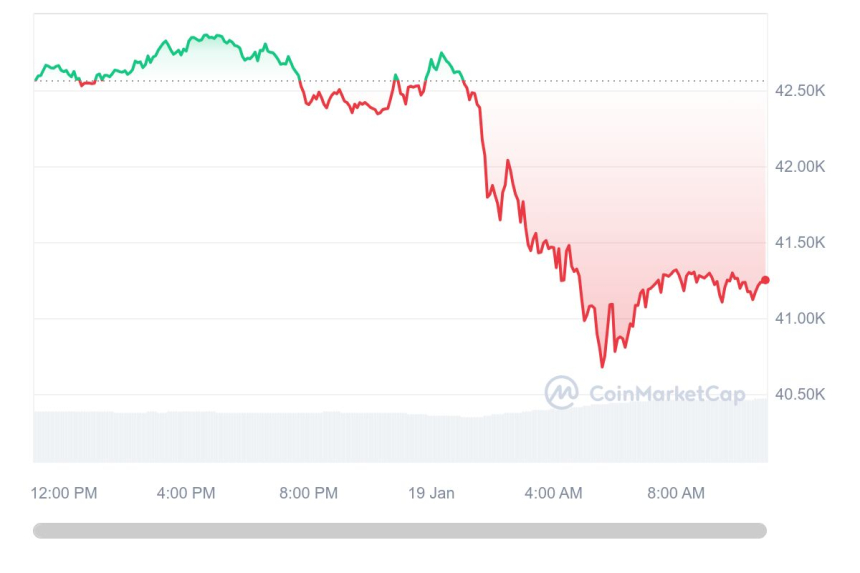This screenshot has height=573, width=860.
Task: Click the 42.00K price axis label
Action: point(800,167)
